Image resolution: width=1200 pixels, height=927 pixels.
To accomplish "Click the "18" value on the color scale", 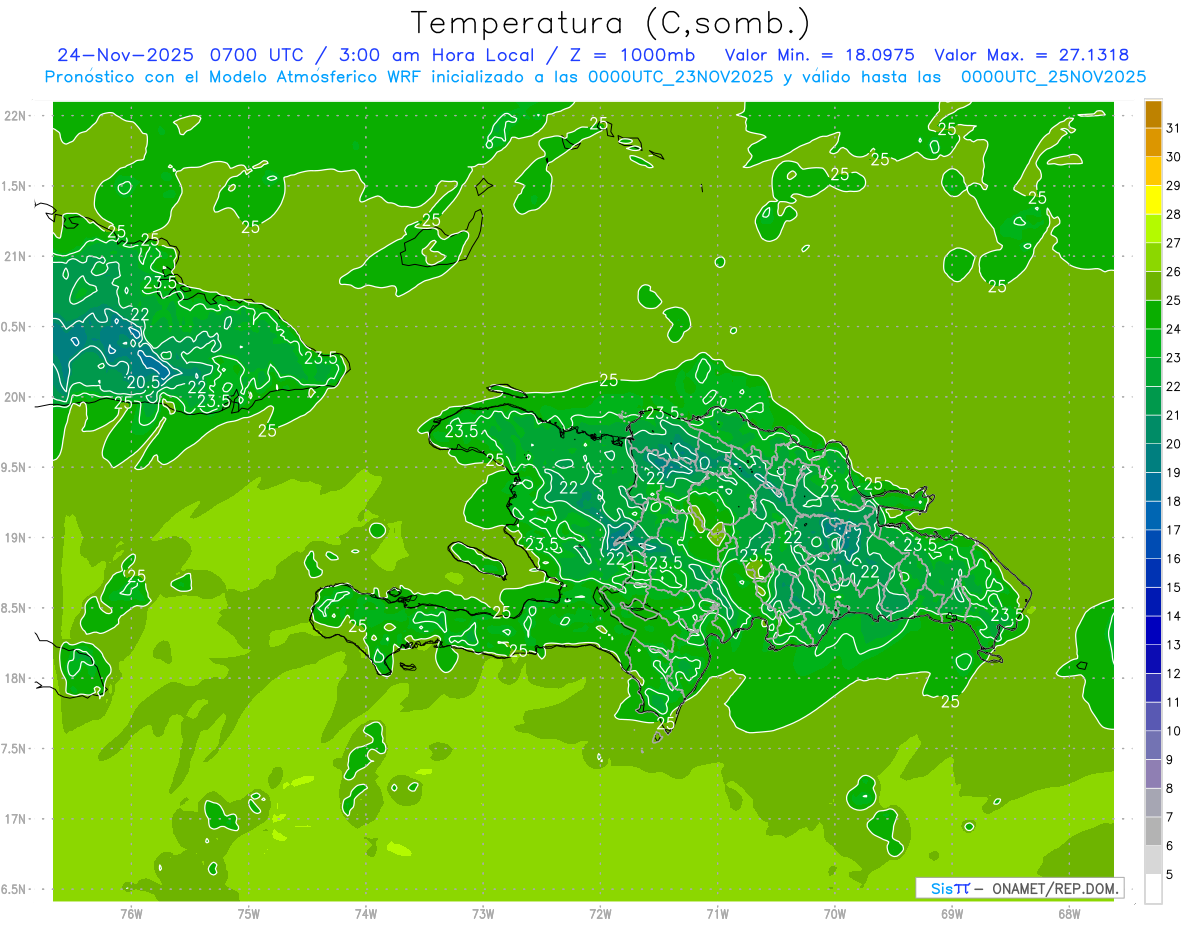I will [1173, 501].
